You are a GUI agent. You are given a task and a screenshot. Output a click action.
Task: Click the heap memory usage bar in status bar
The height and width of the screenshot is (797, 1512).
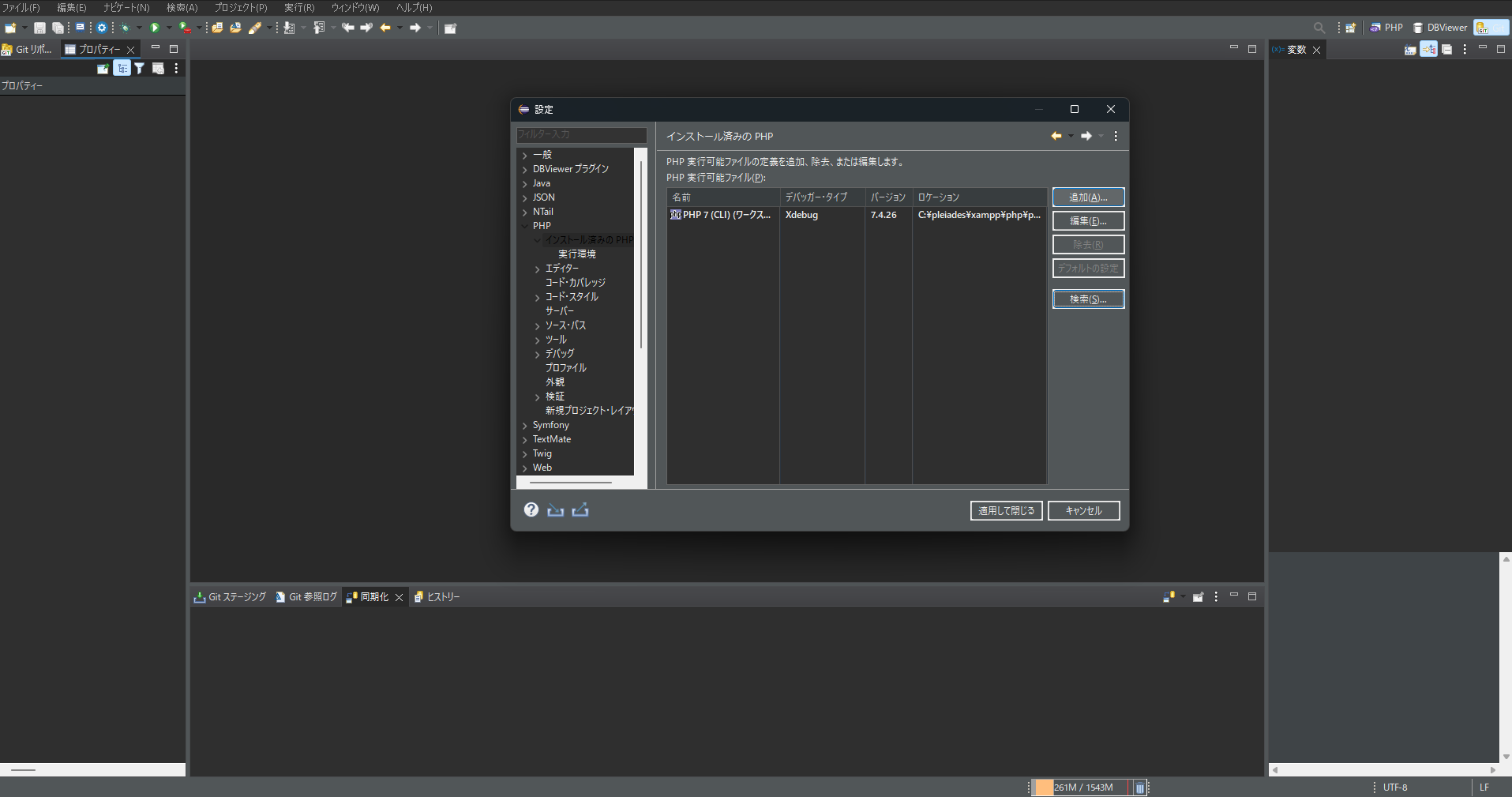click(x=1080, y=788)
